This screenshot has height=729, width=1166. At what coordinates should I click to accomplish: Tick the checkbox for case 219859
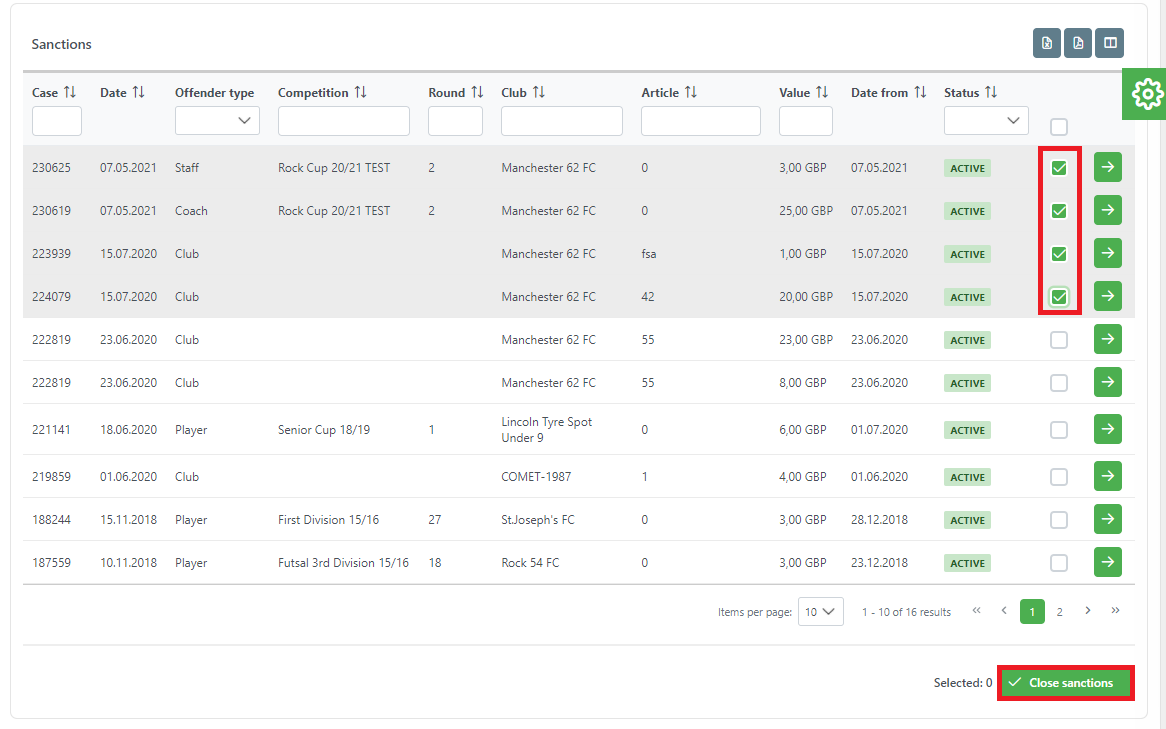tap(1059, 477)
